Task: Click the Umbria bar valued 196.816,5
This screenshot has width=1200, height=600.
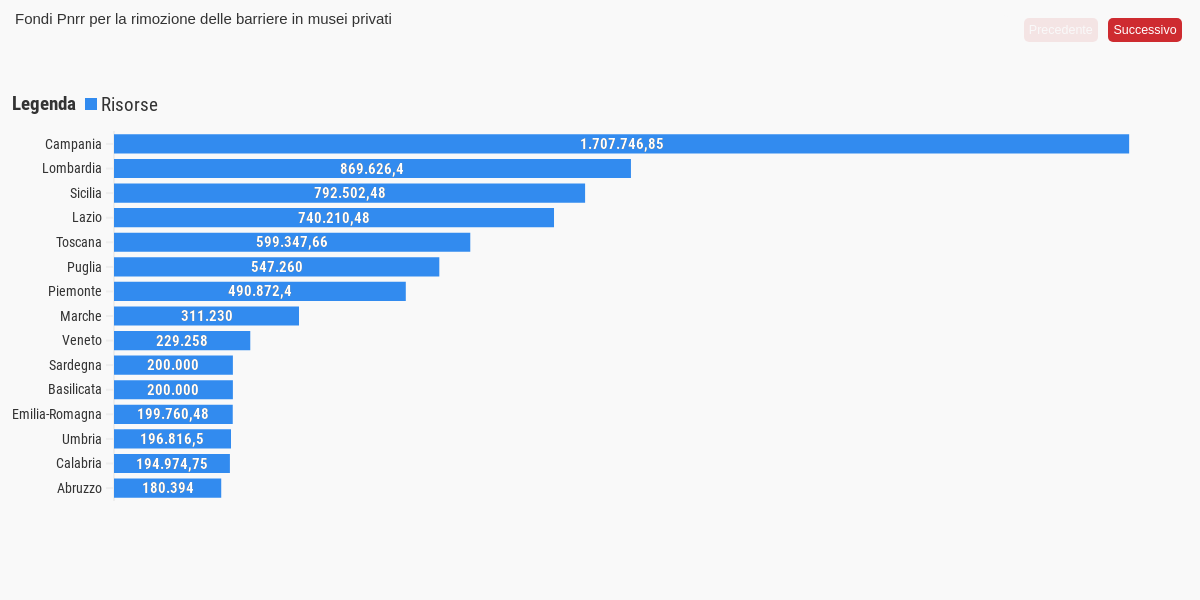Action: [172, 439]
